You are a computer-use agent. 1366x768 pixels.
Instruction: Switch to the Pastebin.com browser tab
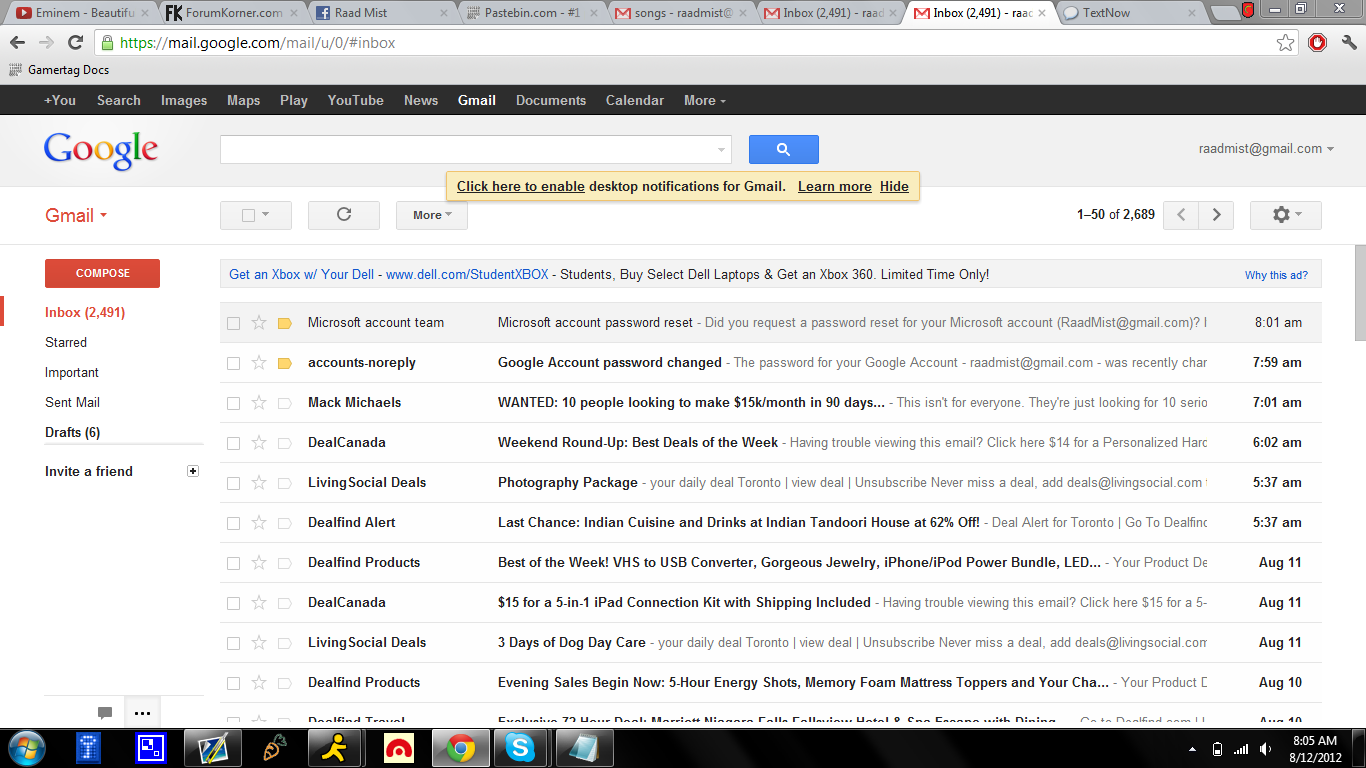coord(533,13)
